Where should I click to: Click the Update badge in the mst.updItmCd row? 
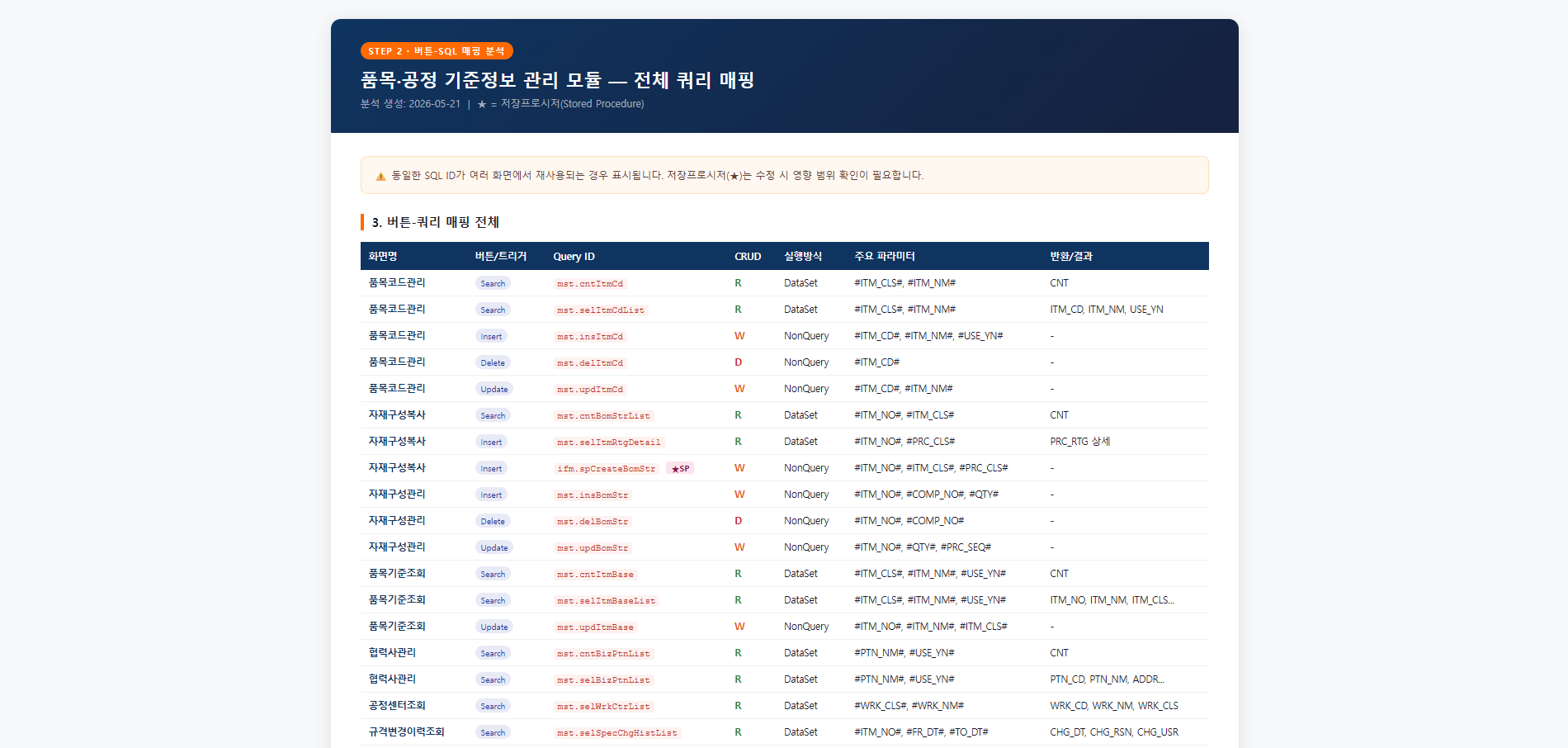494,389
